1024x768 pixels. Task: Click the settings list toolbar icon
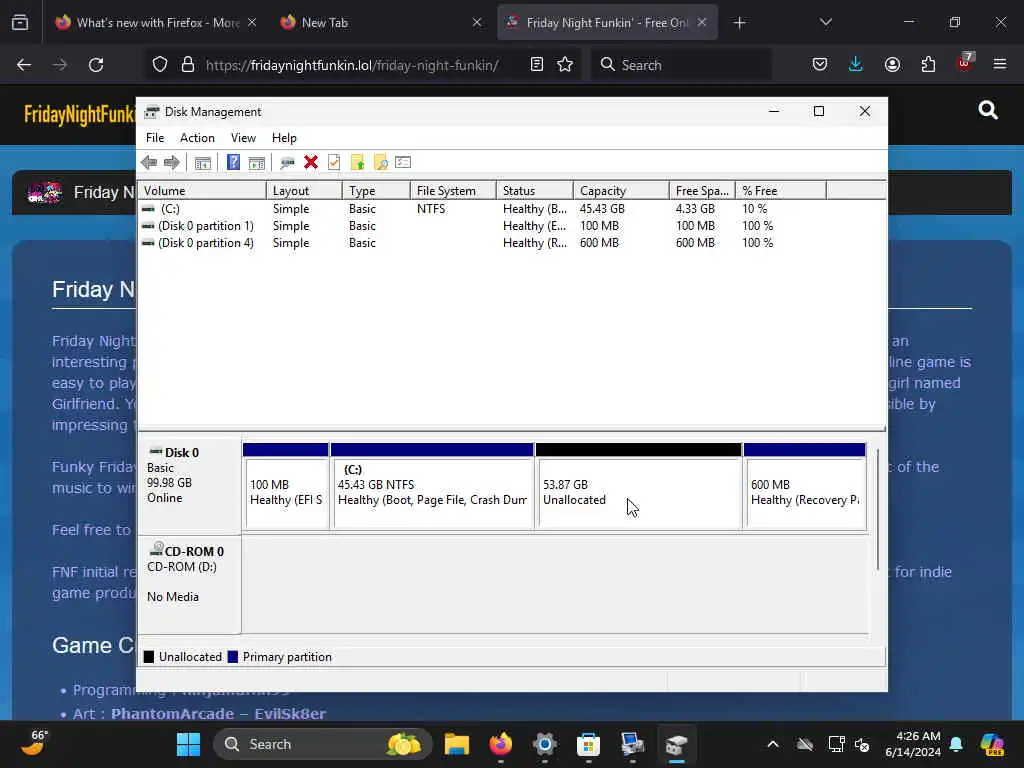click(x=403, y=163)
